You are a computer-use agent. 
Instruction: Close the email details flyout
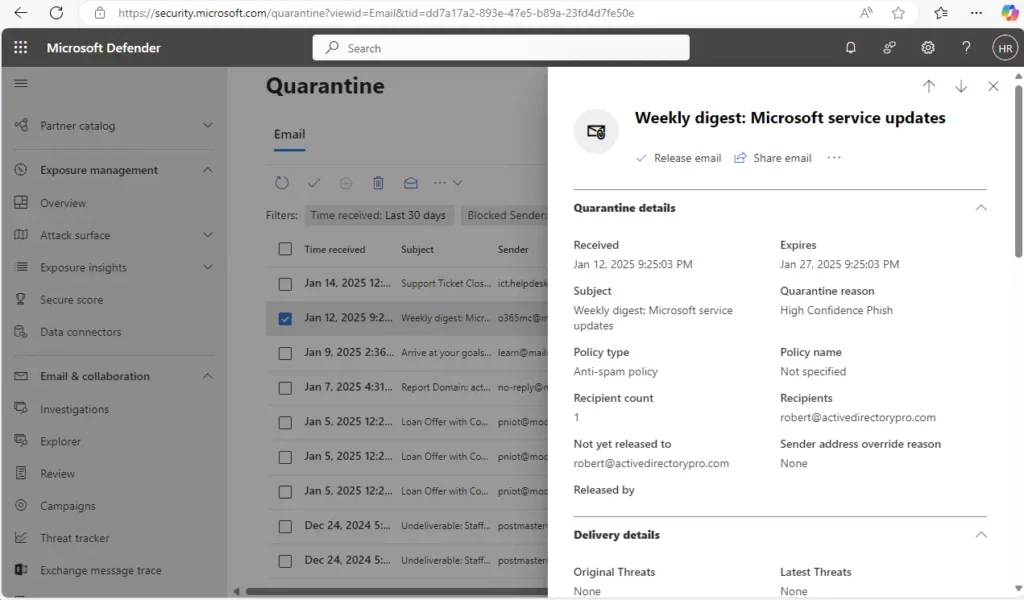[x=993, y=86]
